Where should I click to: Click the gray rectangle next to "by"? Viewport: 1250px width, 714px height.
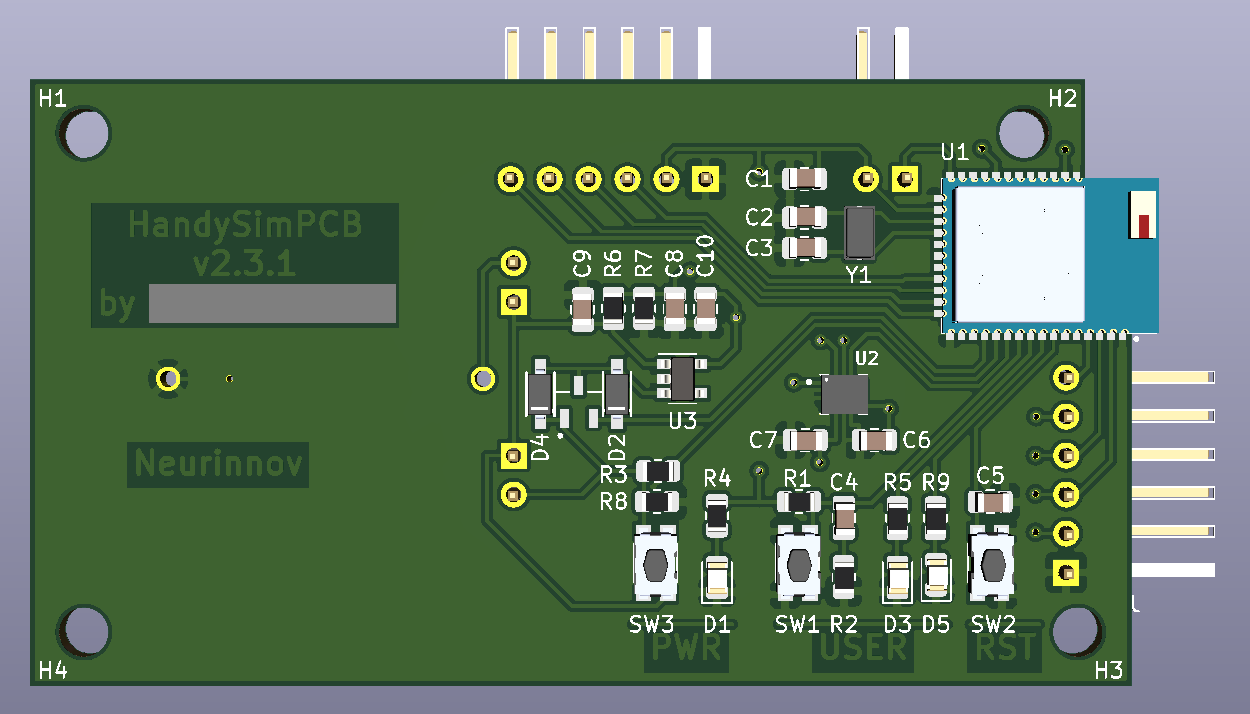click(272, 303)
